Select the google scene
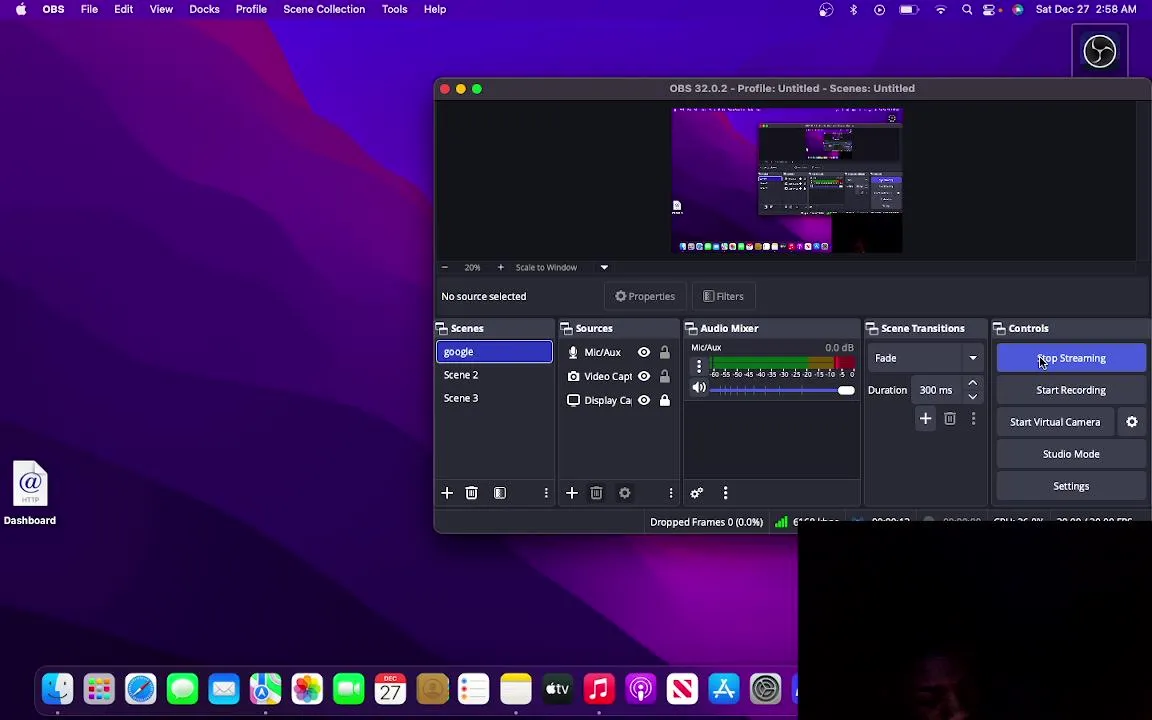Viewport: 1152px width, 720px height. (x=494, y=352)
